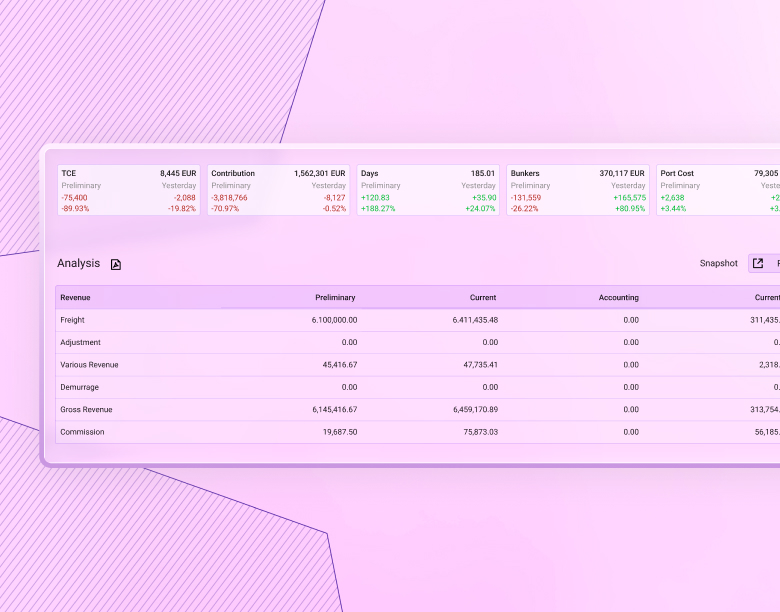
Task: Click Contribution preliminary change -3,818,766
Action: [x=229, y=198]
